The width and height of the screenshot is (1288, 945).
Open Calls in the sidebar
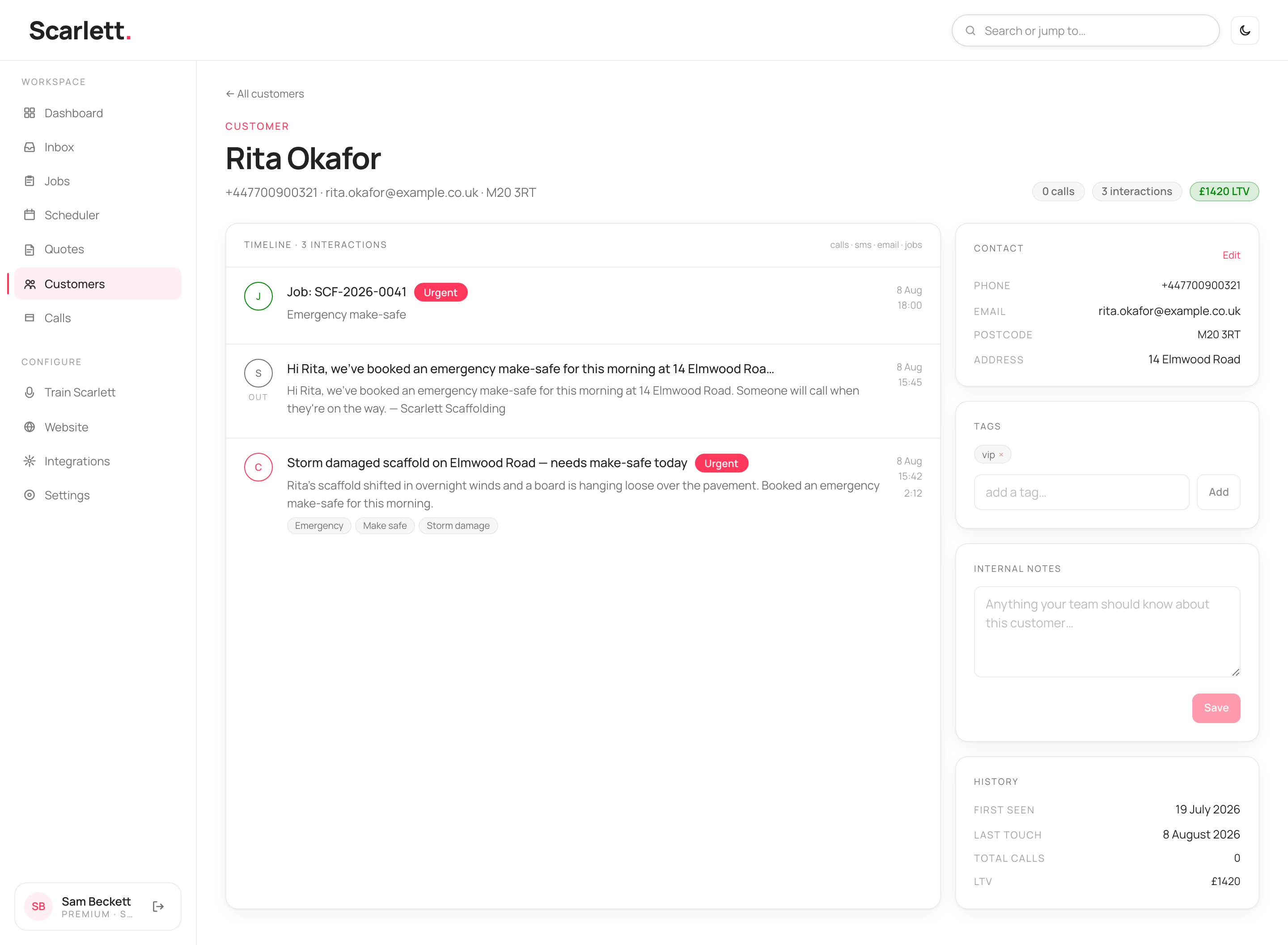[98, 318]
